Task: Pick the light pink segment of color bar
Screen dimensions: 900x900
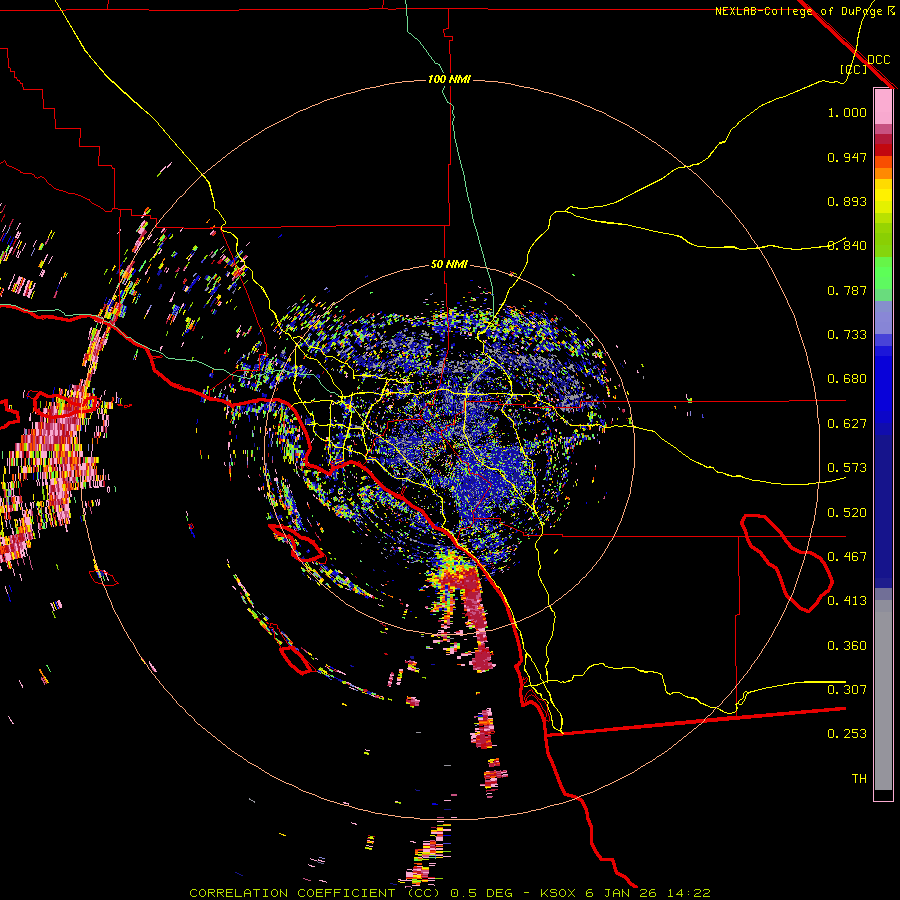Action: tap(883, 106)
